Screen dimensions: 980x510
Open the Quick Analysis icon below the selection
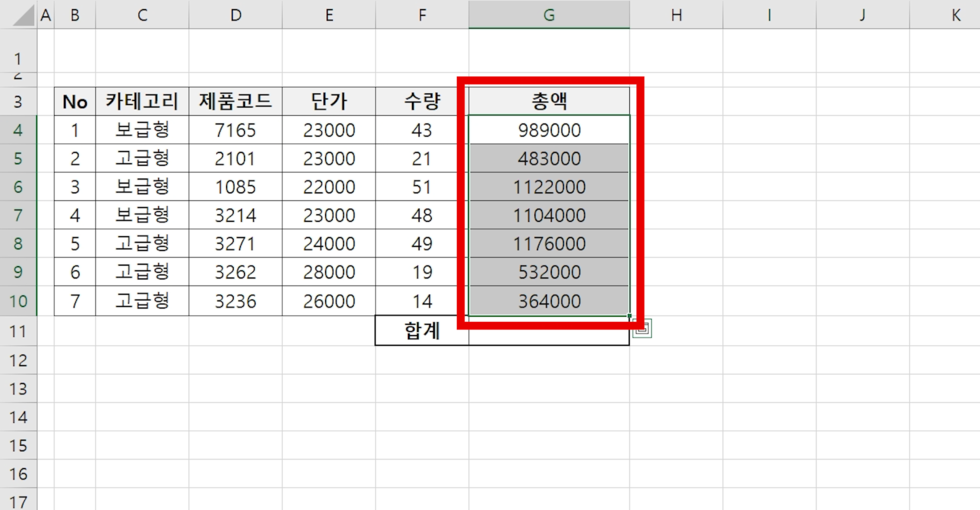click(x=643, y=328)
